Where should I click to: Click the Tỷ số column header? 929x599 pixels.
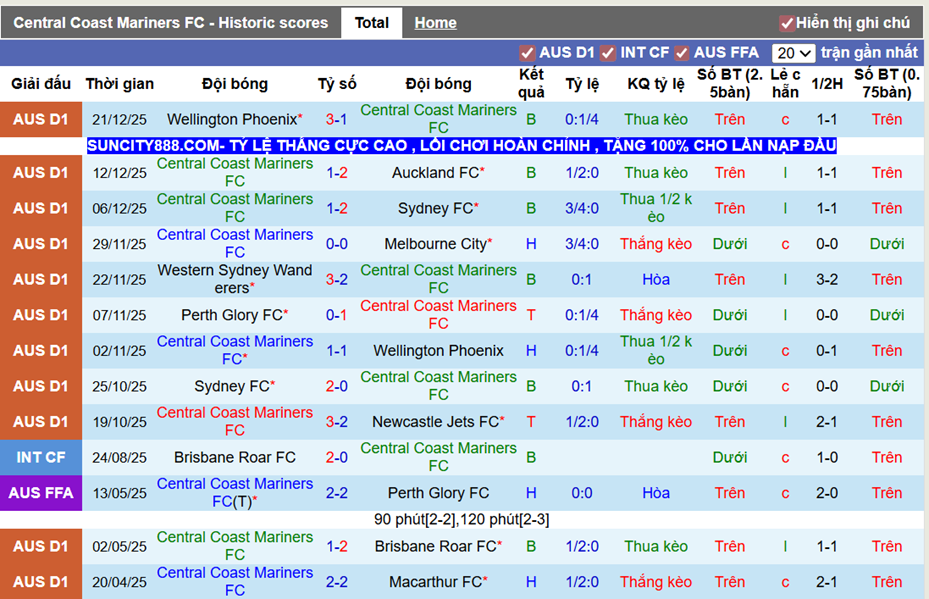tap(337, 84)
